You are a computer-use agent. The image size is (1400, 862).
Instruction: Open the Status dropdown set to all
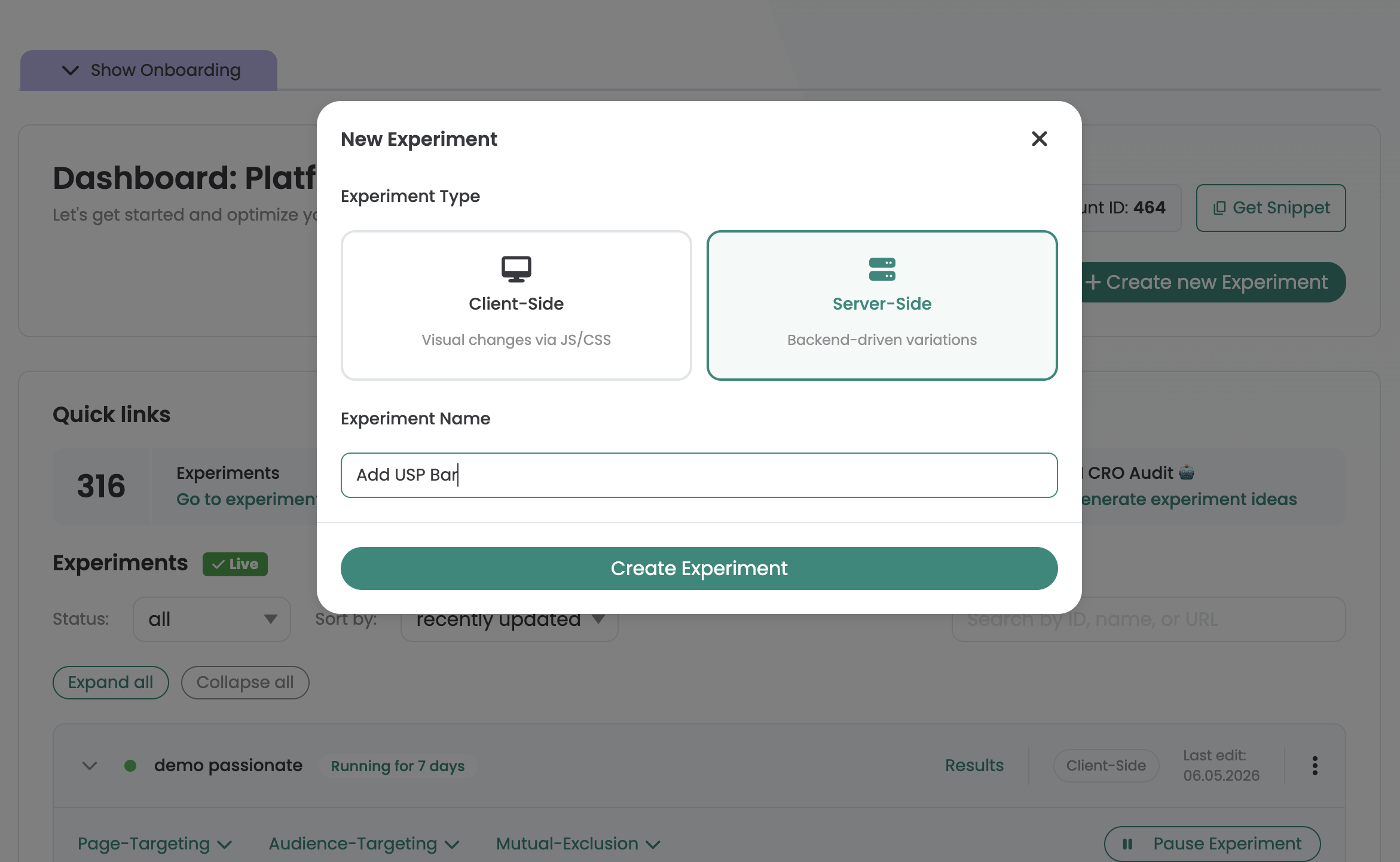212,619
